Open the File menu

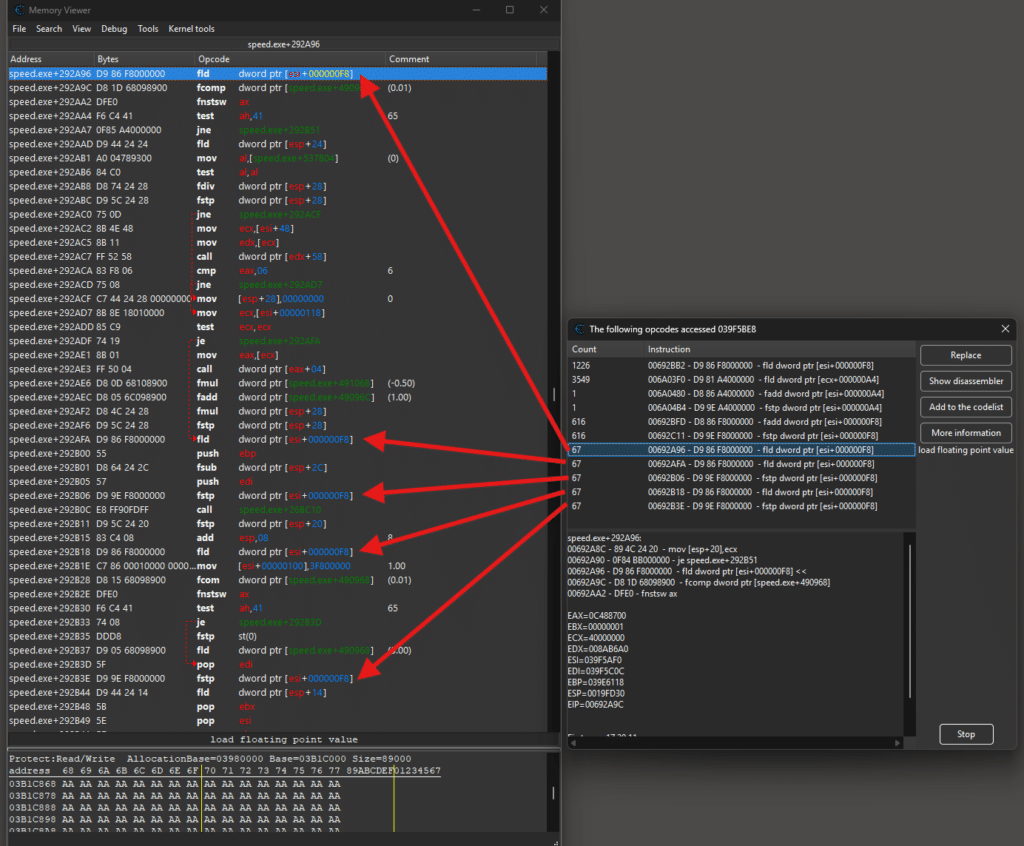pyautogui.click(x=19, y=29)
